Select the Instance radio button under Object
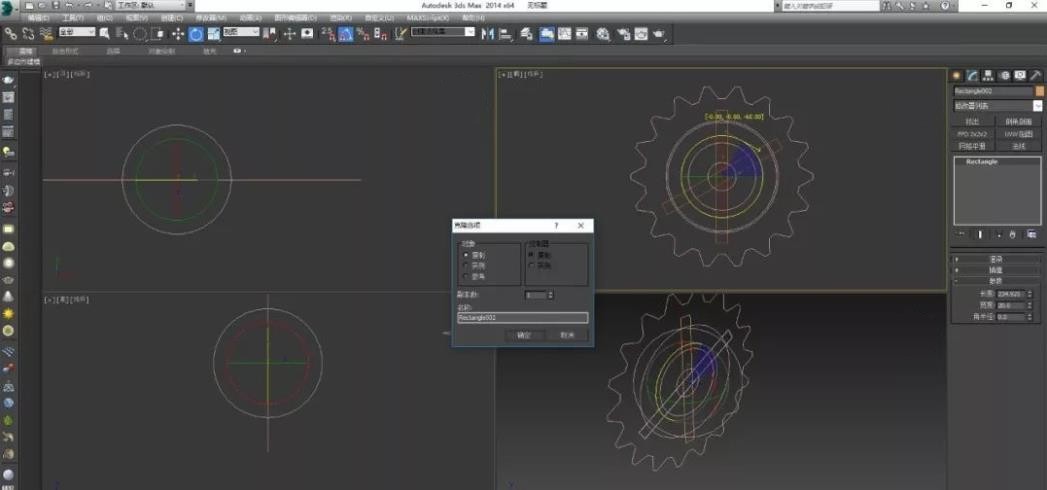The width and height of the screenshot is (1047, 490). point(465,265)
